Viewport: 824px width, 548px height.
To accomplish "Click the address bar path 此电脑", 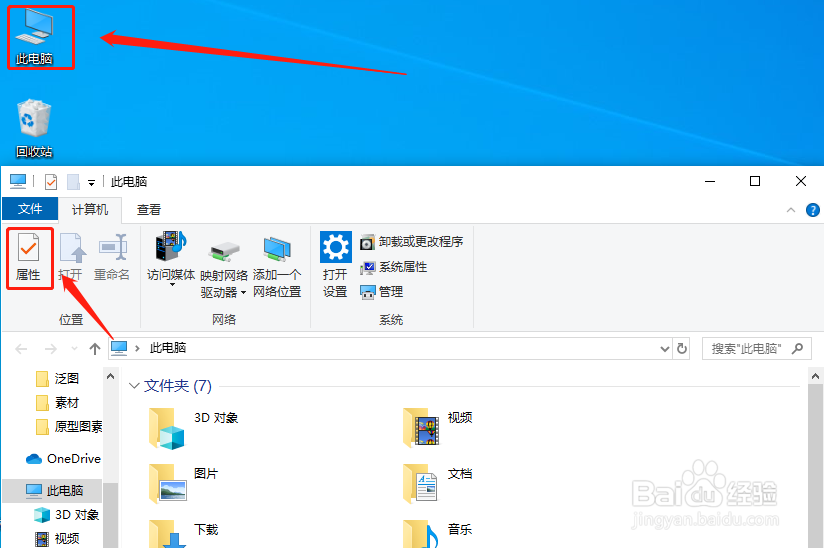I will point(168,348).
